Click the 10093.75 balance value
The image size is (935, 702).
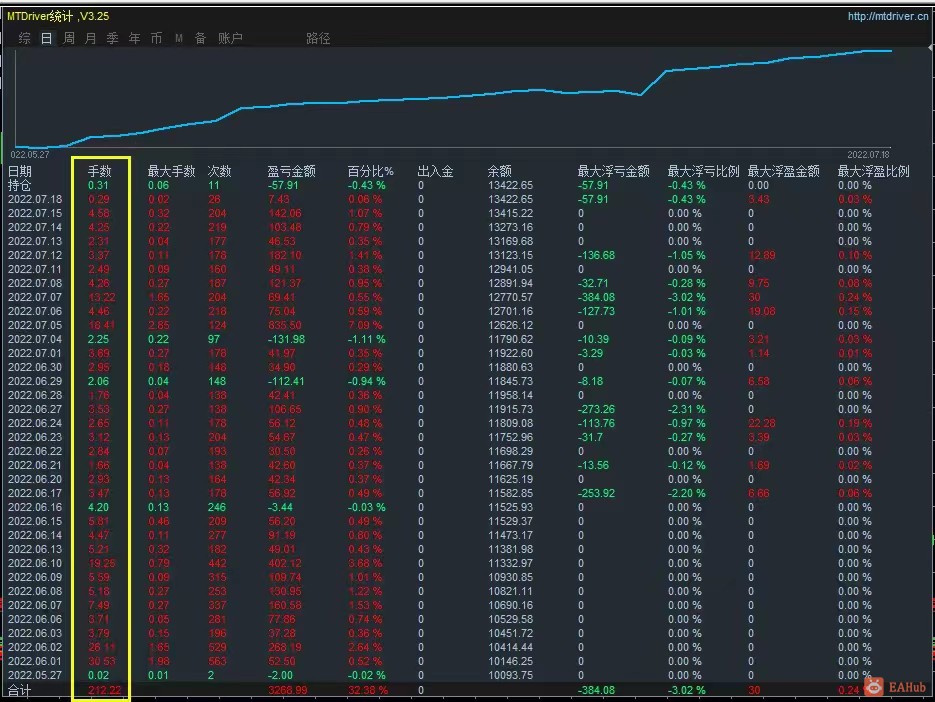point(510,675)
